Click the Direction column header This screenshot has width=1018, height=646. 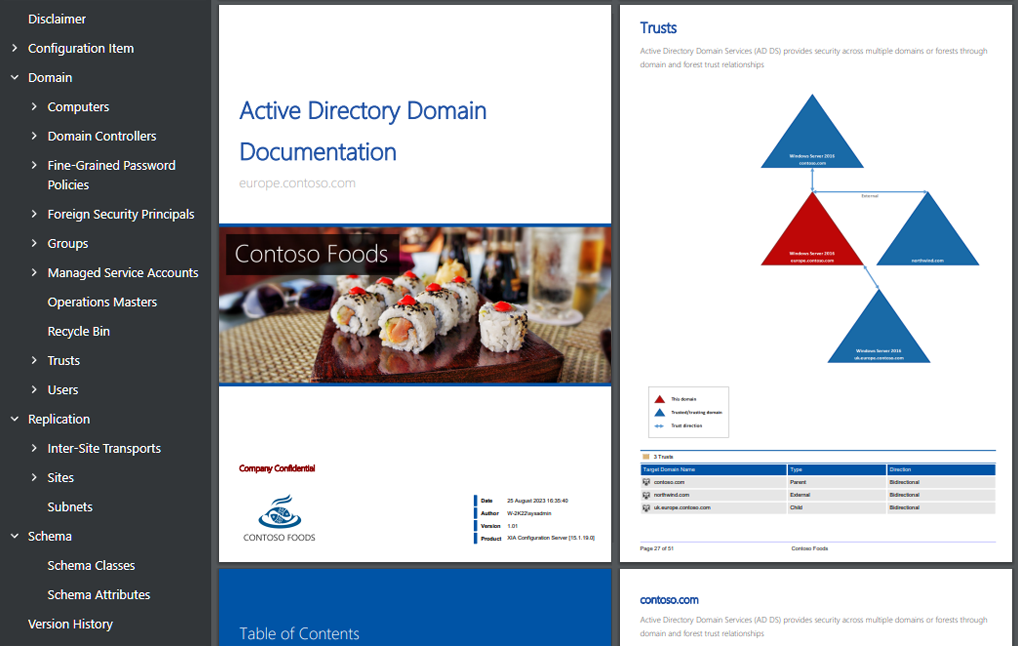941,469
